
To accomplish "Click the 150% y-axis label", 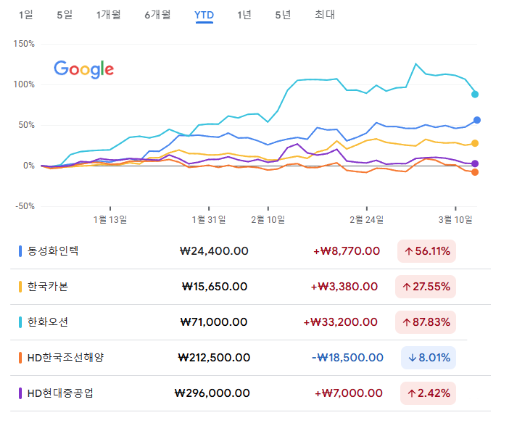I will (24, 44).
